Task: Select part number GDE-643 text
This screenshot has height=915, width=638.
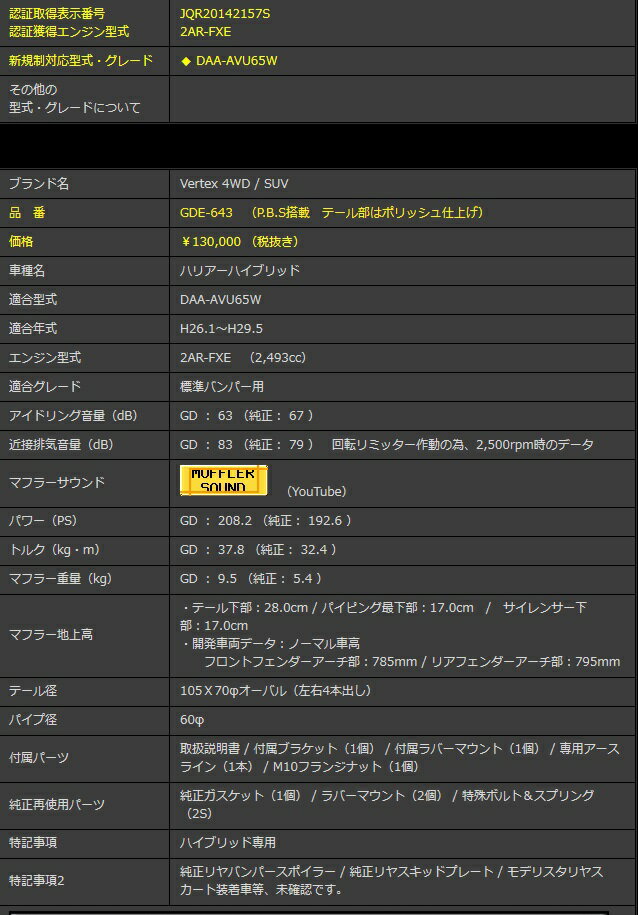Action: click(x=206, y=212)
